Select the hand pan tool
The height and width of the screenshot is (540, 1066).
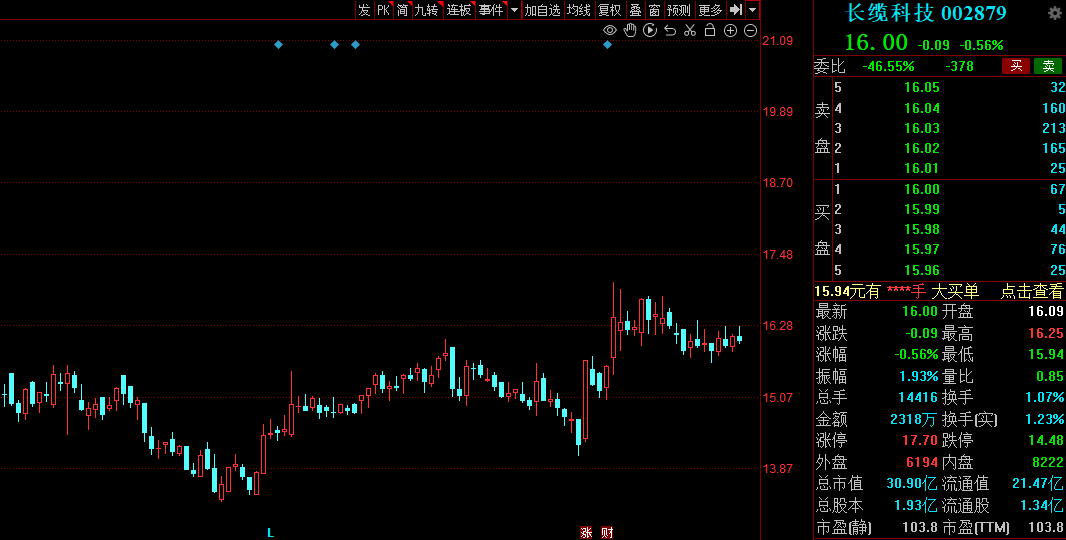pos(630,30)
